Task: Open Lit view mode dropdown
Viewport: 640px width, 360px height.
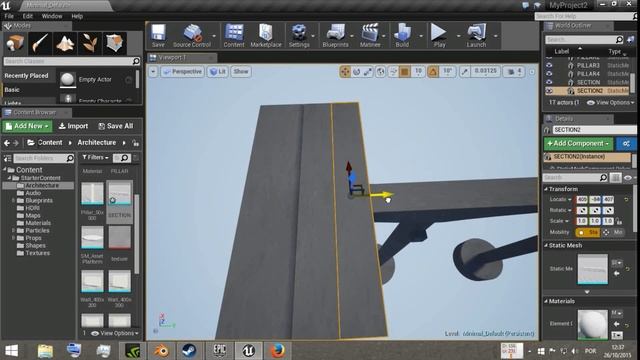Action: [x=218, y=72]
